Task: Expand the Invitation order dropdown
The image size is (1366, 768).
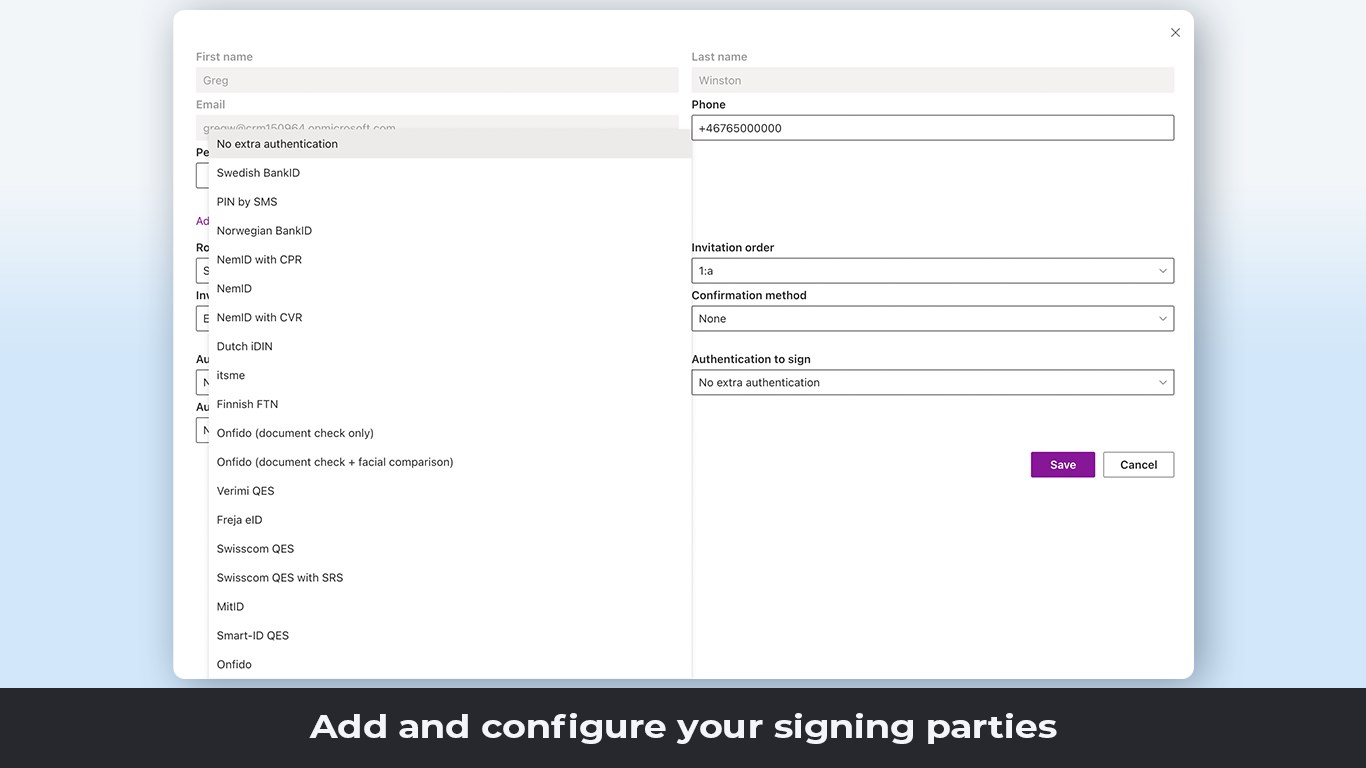Action: coord(932,271)
